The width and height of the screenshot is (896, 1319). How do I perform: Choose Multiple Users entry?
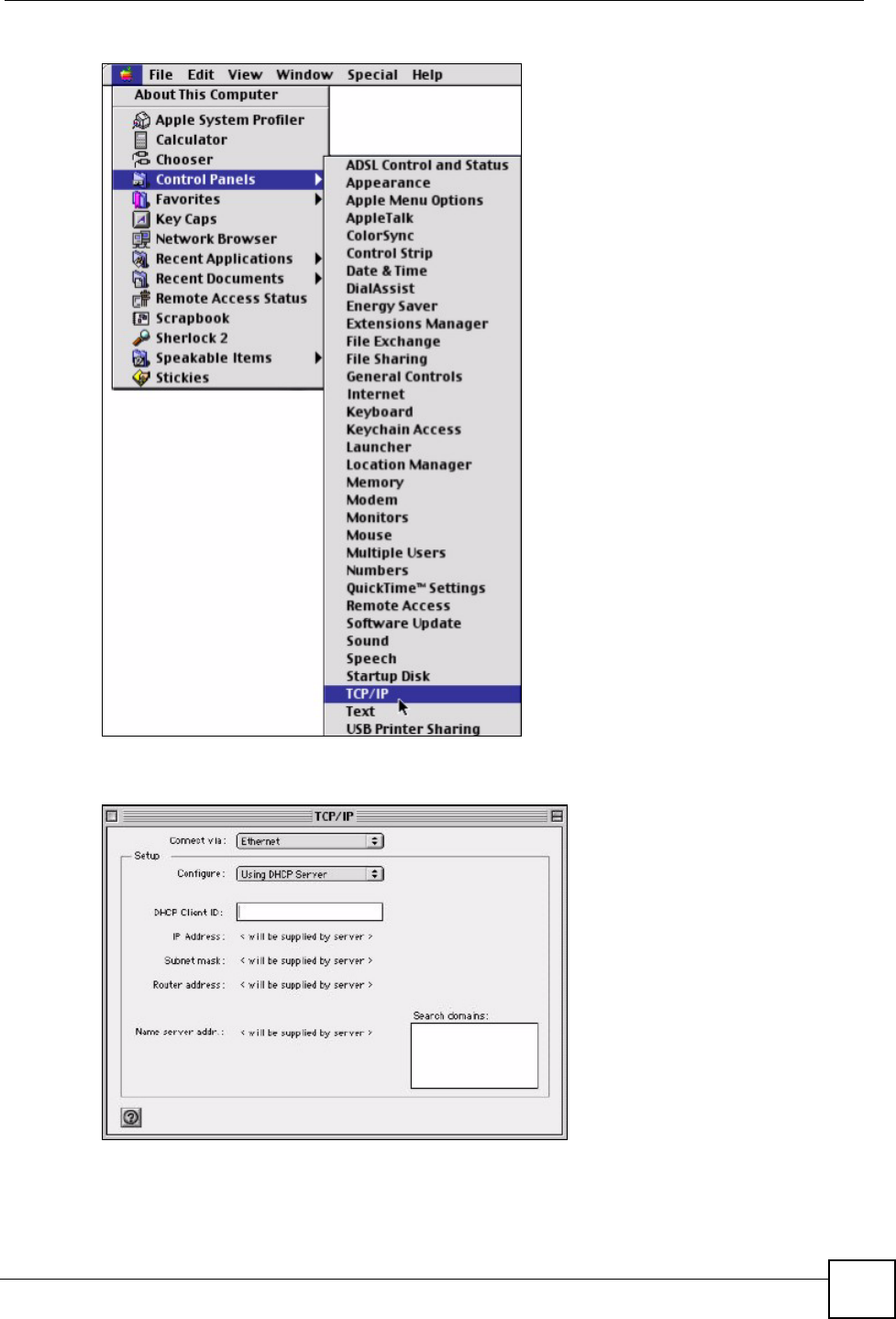click(395, 553)
